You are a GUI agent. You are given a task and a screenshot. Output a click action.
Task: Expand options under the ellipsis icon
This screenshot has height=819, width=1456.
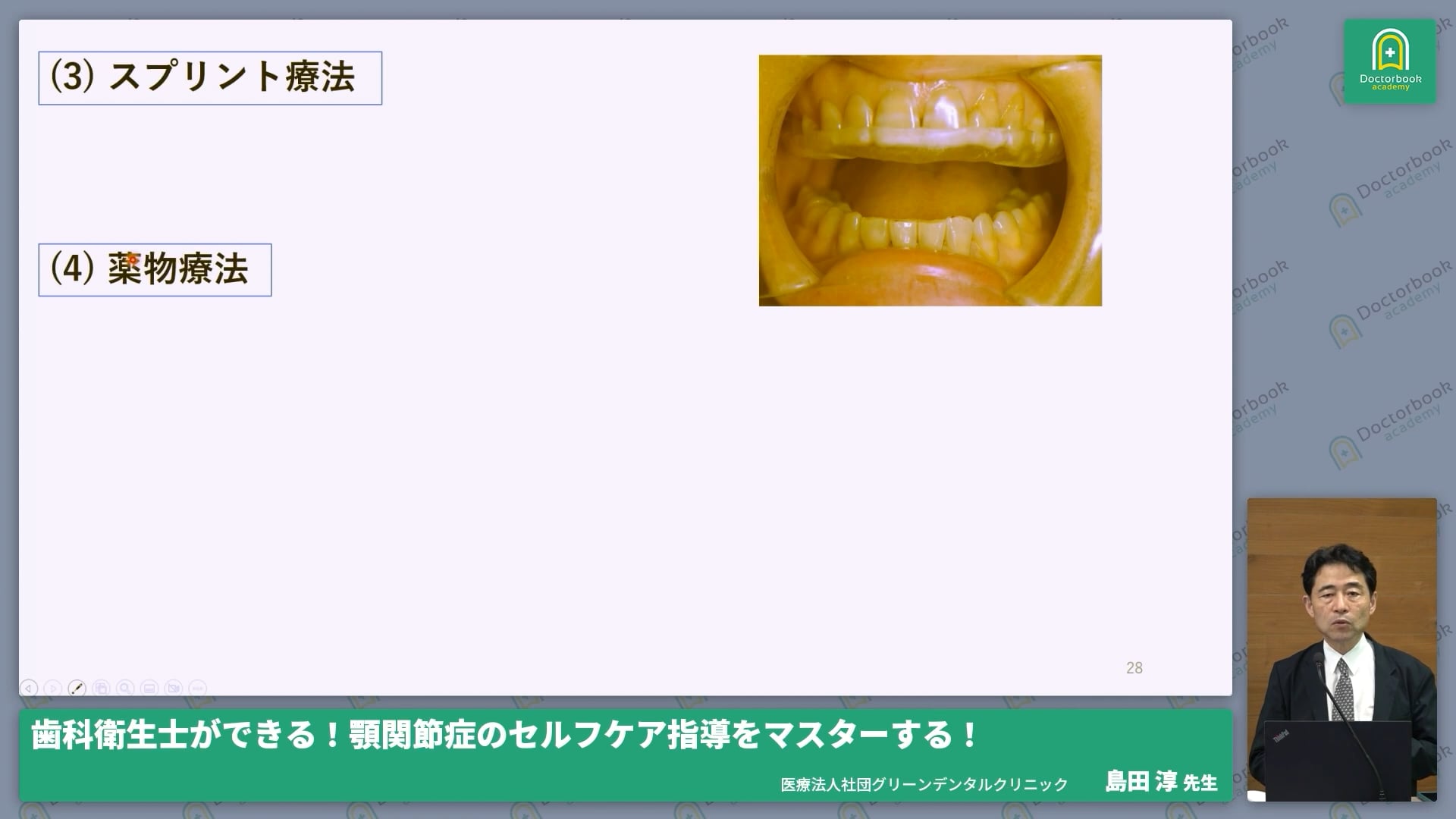coord(196,688)
